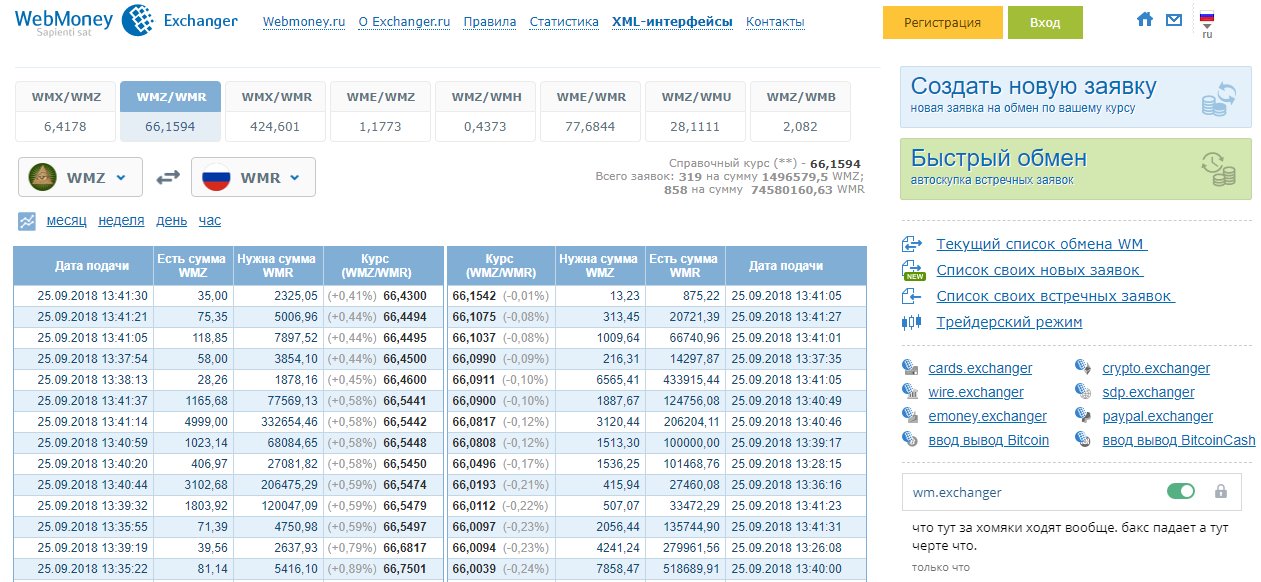
Task: Click the timestamp 25.09.2018 13:41:30
Action: pos(92,296)
